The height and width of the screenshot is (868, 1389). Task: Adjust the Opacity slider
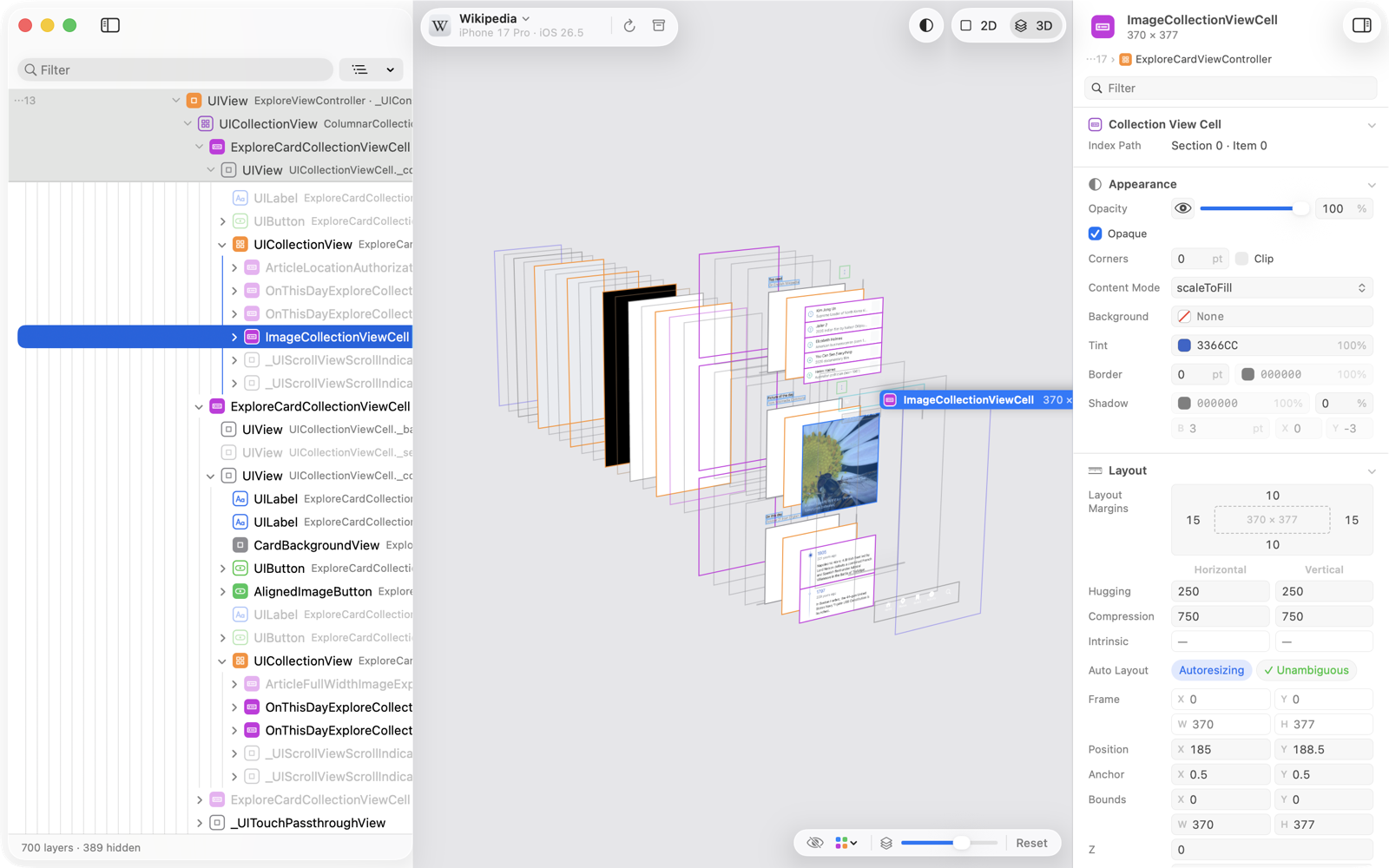[x=1254, y=208]
